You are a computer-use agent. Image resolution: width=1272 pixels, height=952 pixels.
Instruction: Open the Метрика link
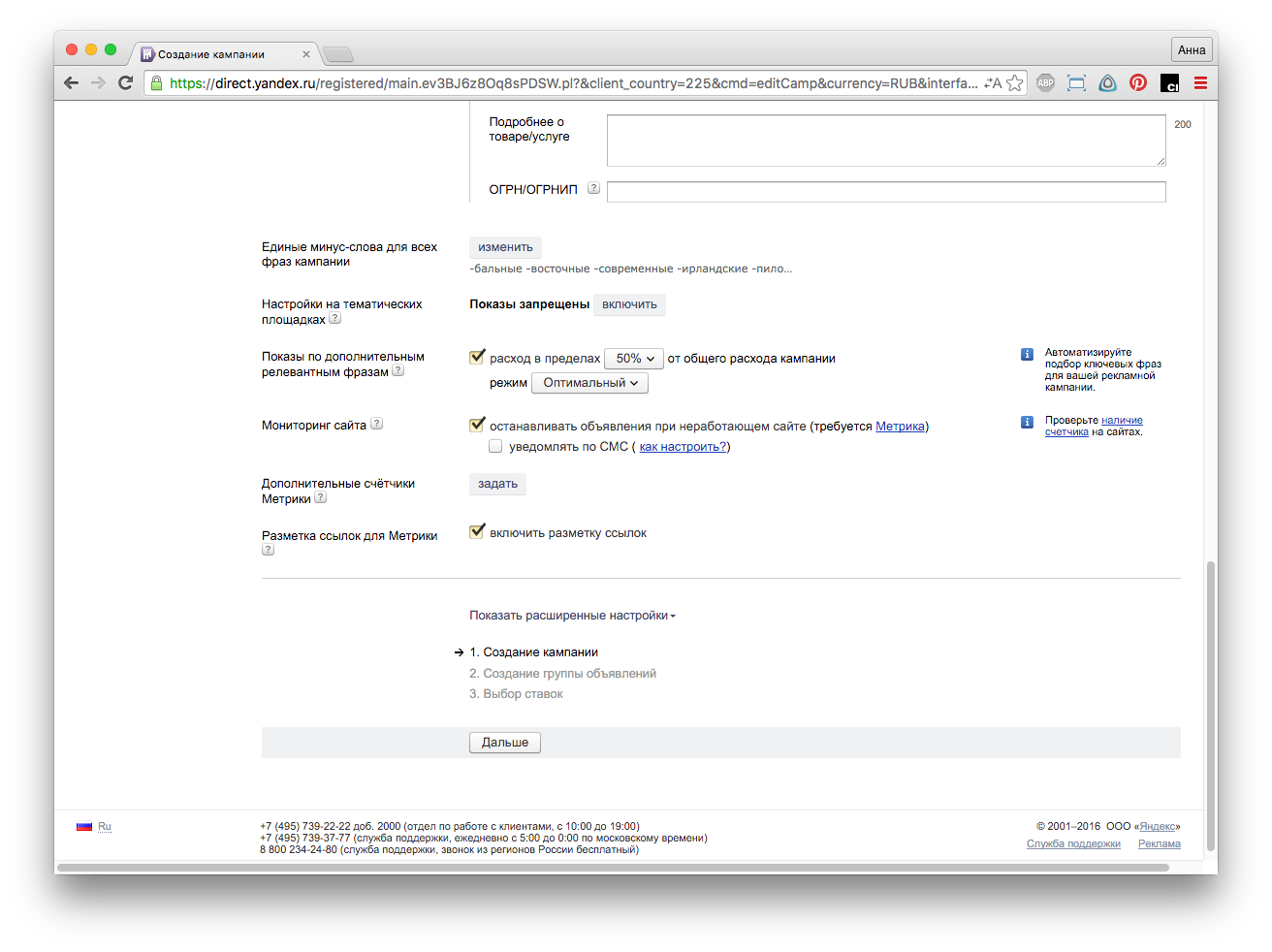[900, 427]
